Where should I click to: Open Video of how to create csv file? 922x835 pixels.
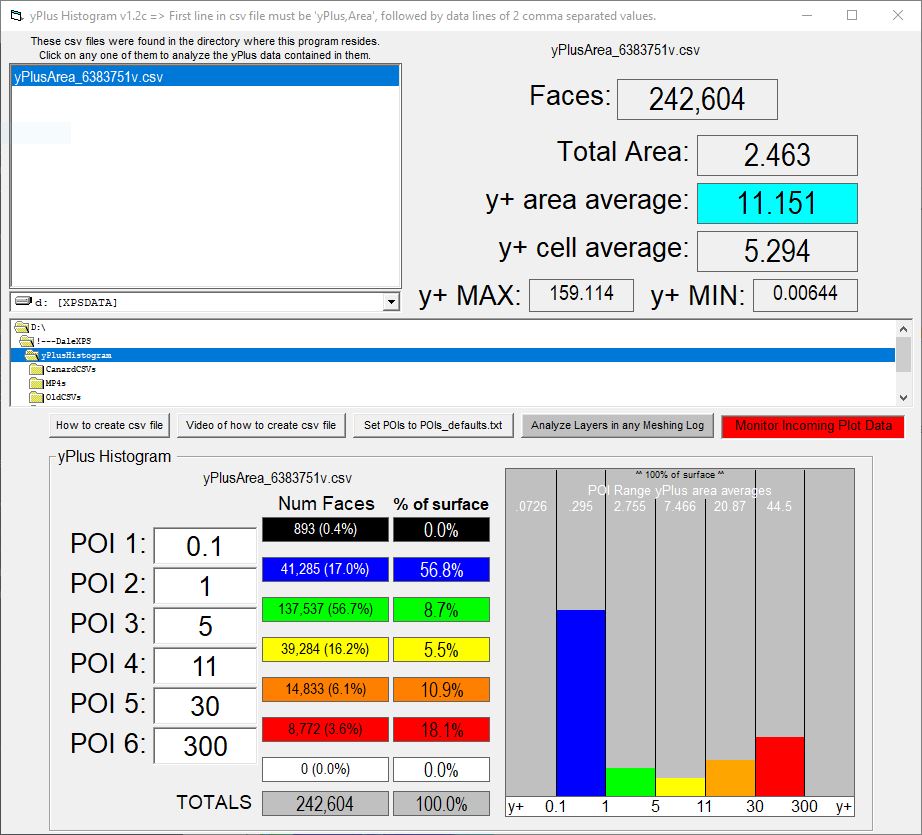pos(262,425)
